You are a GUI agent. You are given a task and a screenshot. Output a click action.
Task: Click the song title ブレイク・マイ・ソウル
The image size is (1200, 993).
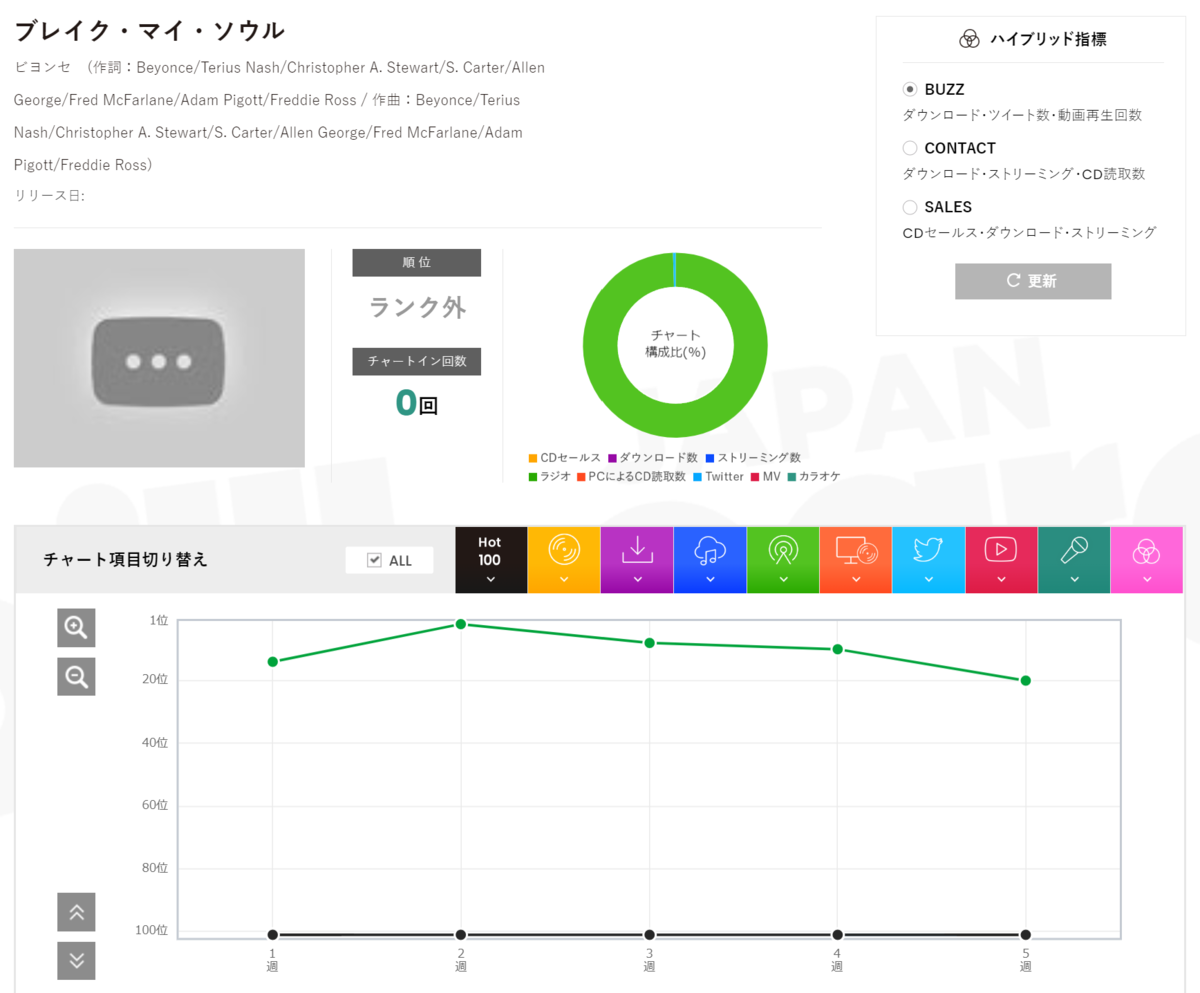click(x=150, y=31)
